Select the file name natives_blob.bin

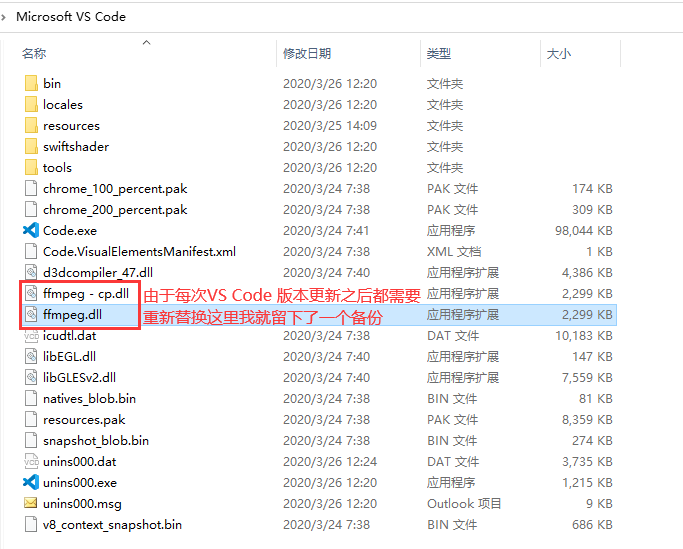90,399
